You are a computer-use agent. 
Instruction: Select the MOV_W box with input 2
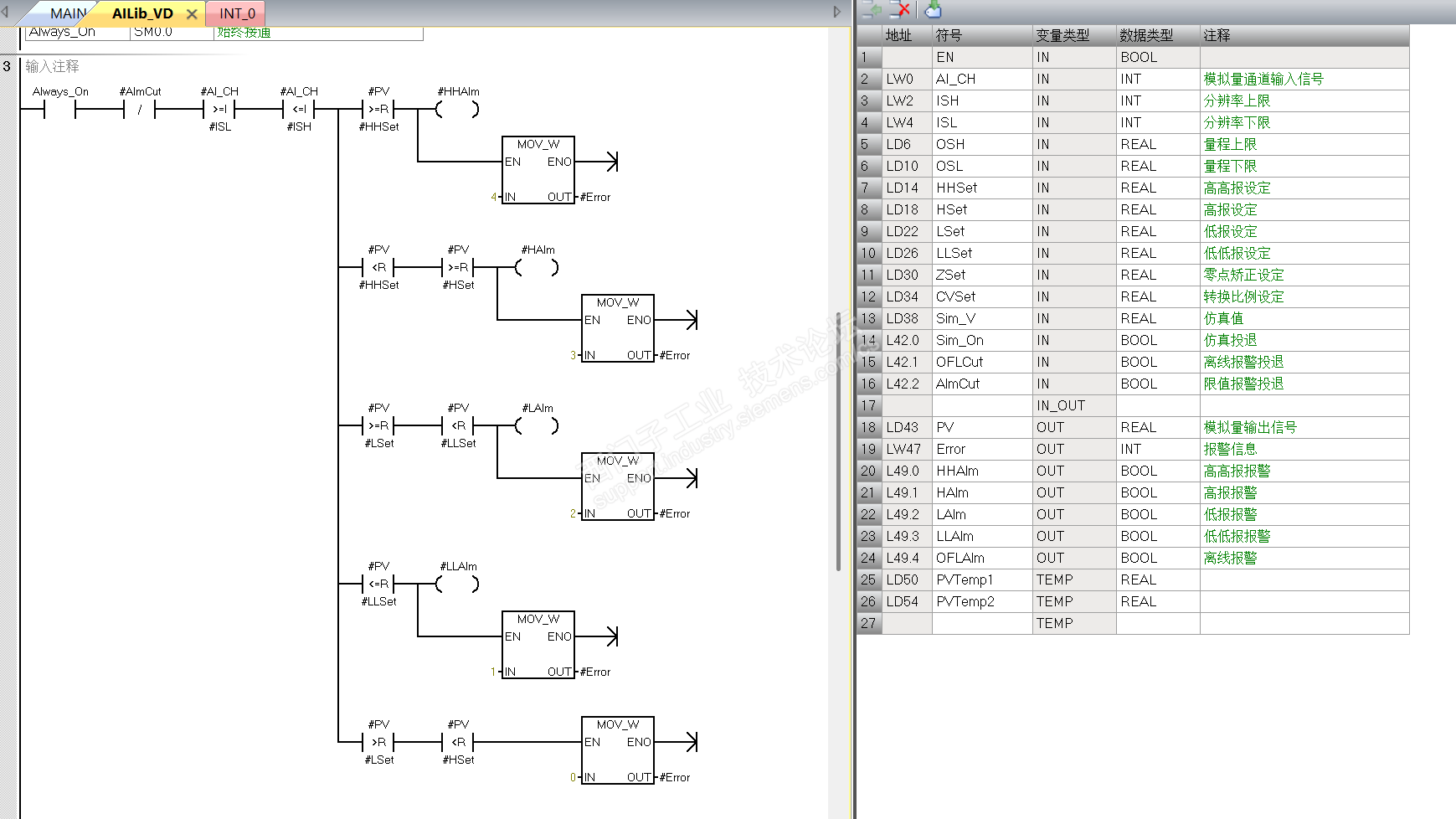coord(618,487)
